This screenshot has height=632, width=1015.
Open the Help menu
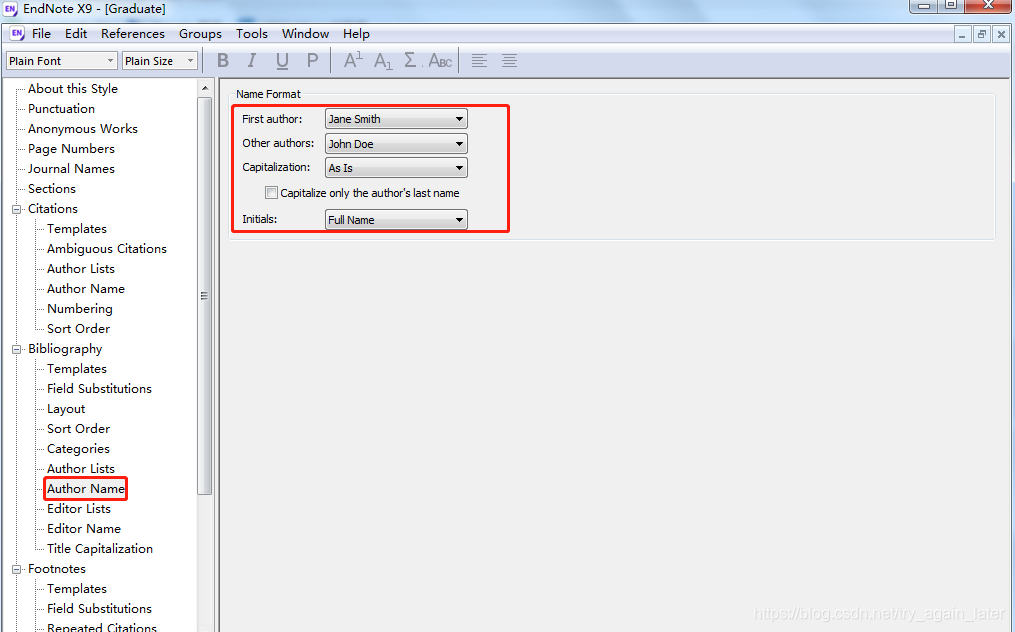(356, 34)
